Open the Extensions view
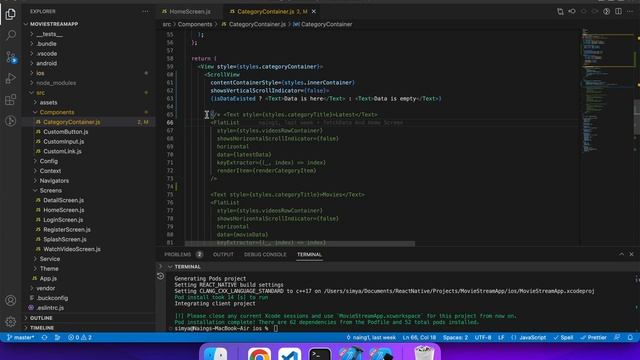 (11, 99)
